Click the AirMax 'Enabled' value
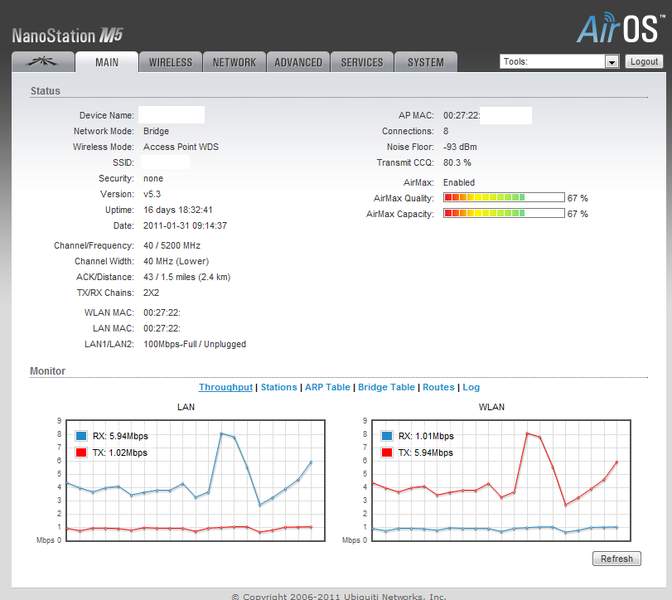The height and width of the screenshot is (600, 672). click(x=459, y=183)
